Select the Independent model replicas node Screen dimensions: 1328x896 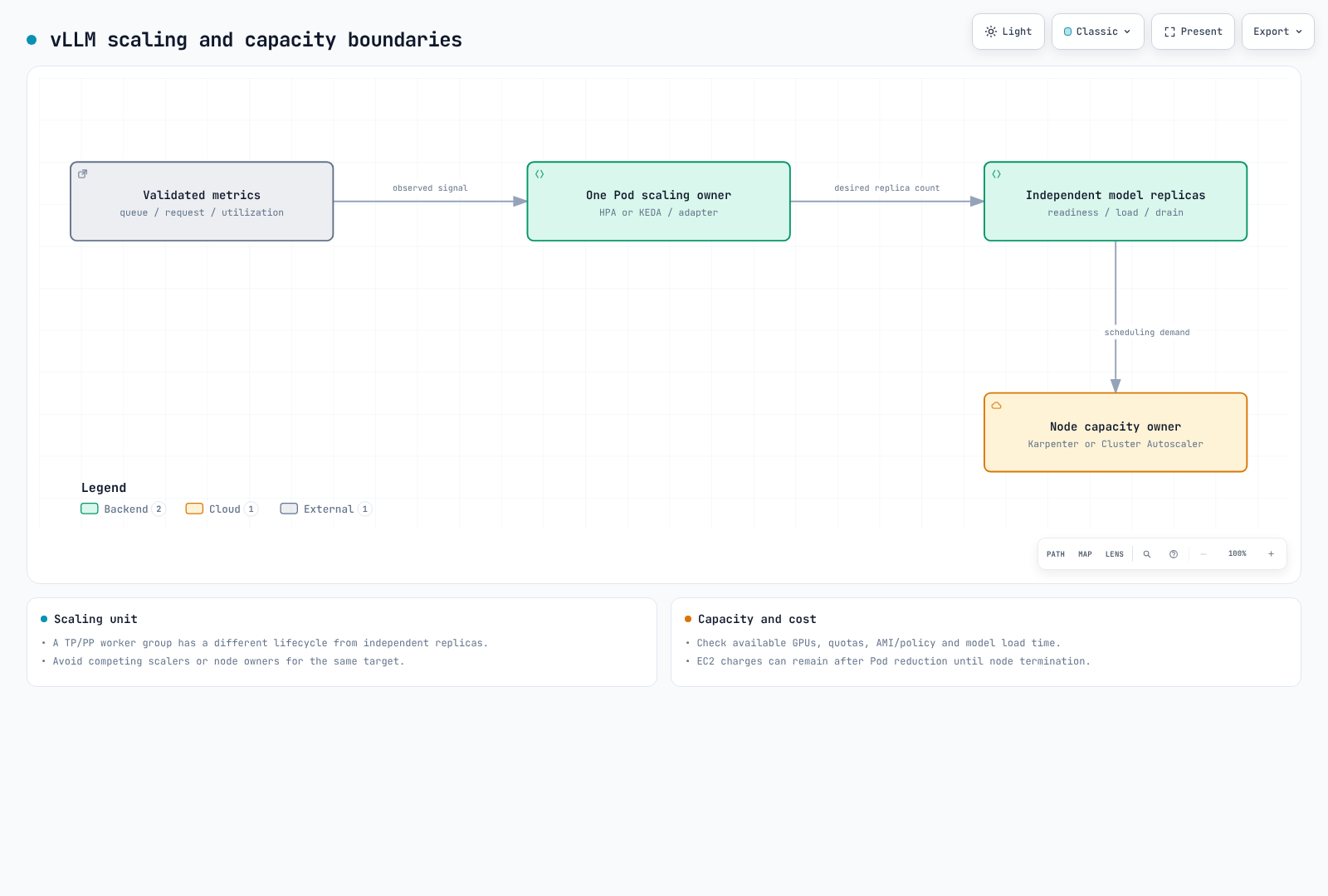pyautogui.click(x=1116, y=202)
